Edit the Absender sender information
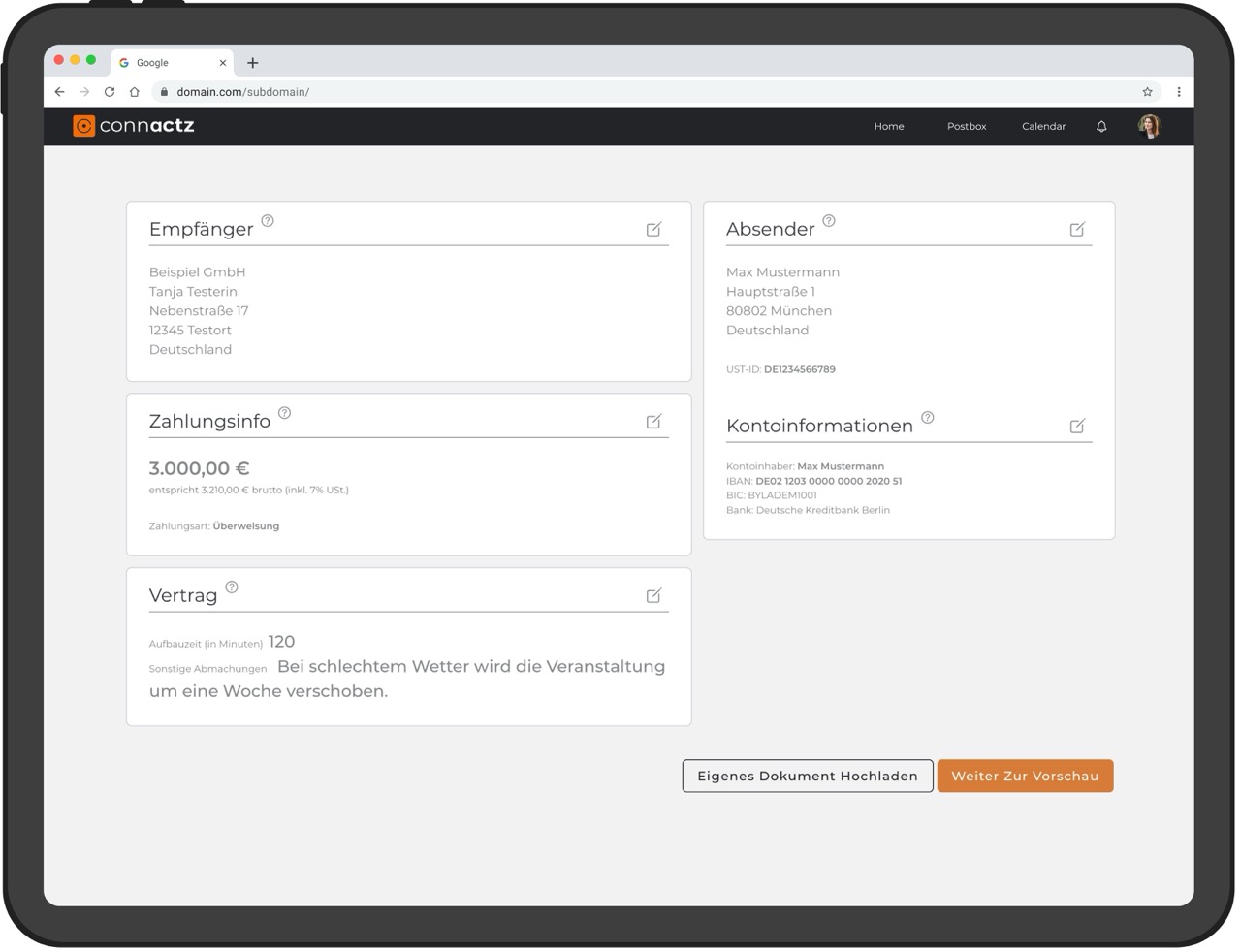The image size is (1241, 952). click(1077, 229)
